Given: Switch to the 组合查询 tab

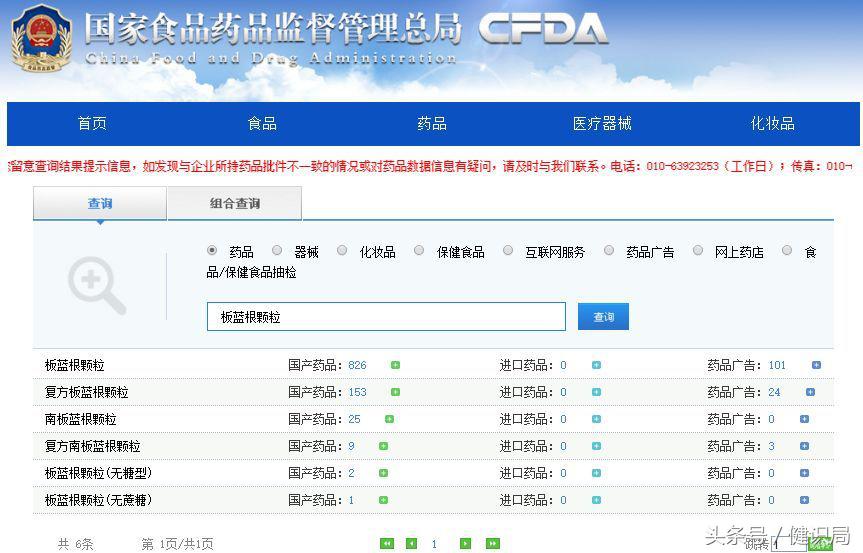Looking at the screenshot, I should click(x=234, y=204).
